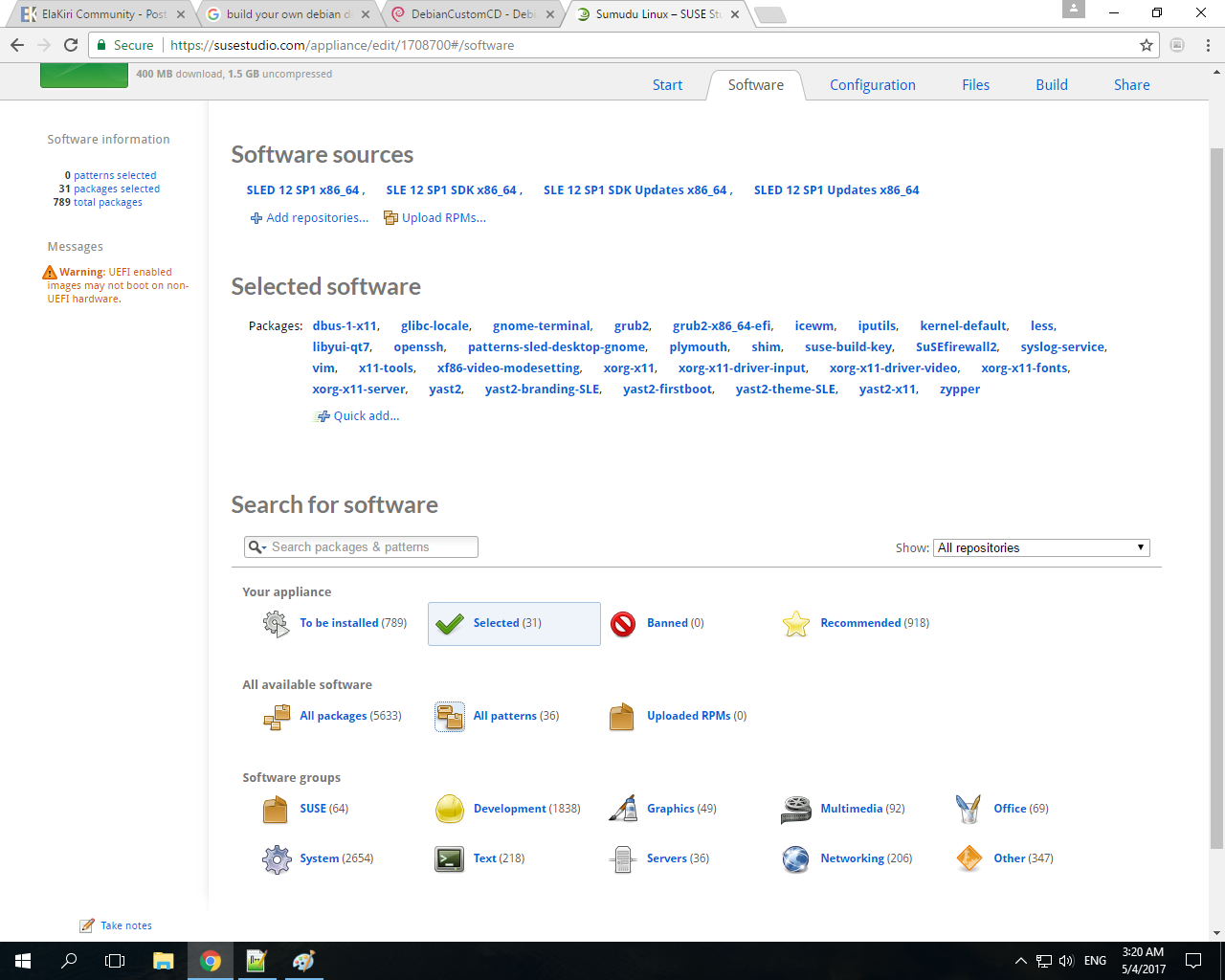Close the Sumudu Linux browser tab
Image resolution: width=1225 pixels, height=980 pixels.
pos(735,14)
